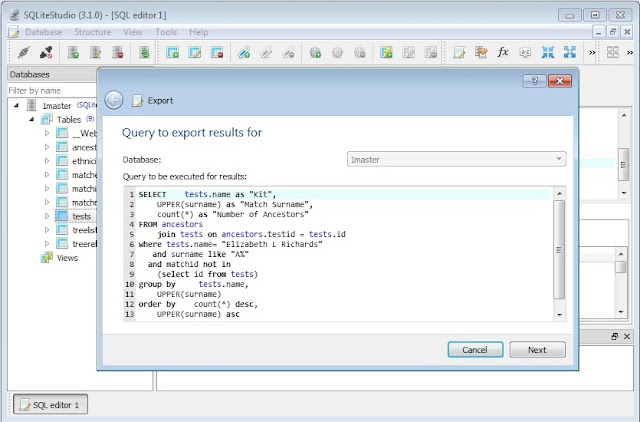640x422 pixels.
Task: Click the Filter by name input field
Action: click(52, 91)
